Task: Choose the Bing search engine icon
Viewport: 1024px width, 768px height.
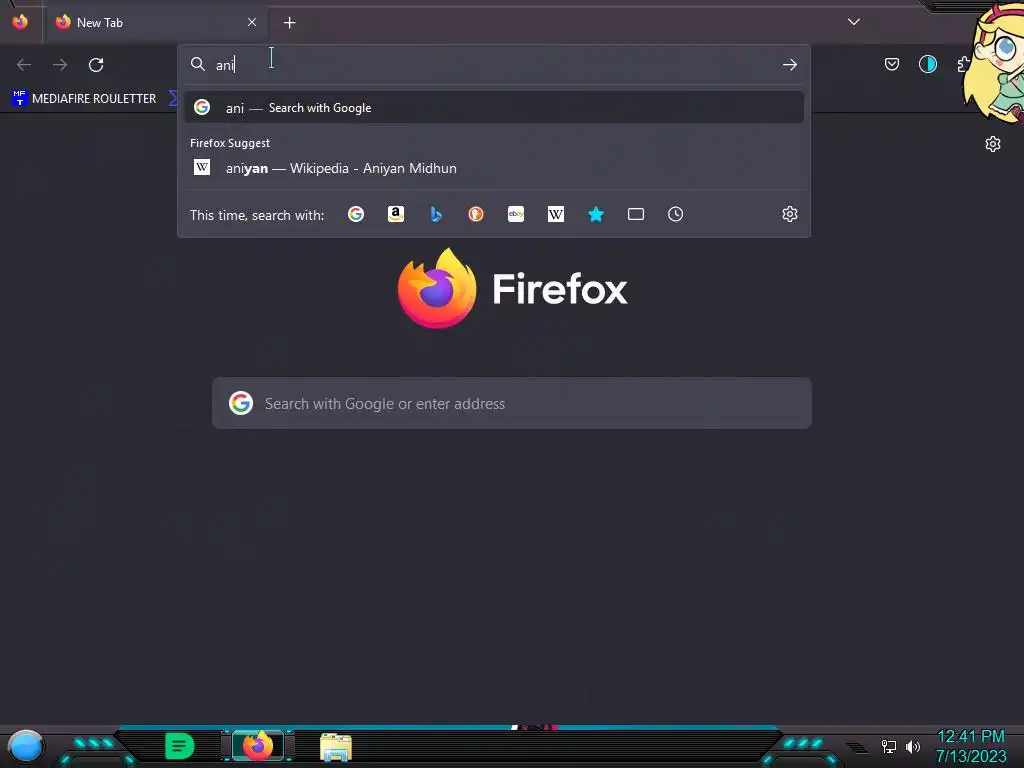Action: coord(436,214)
